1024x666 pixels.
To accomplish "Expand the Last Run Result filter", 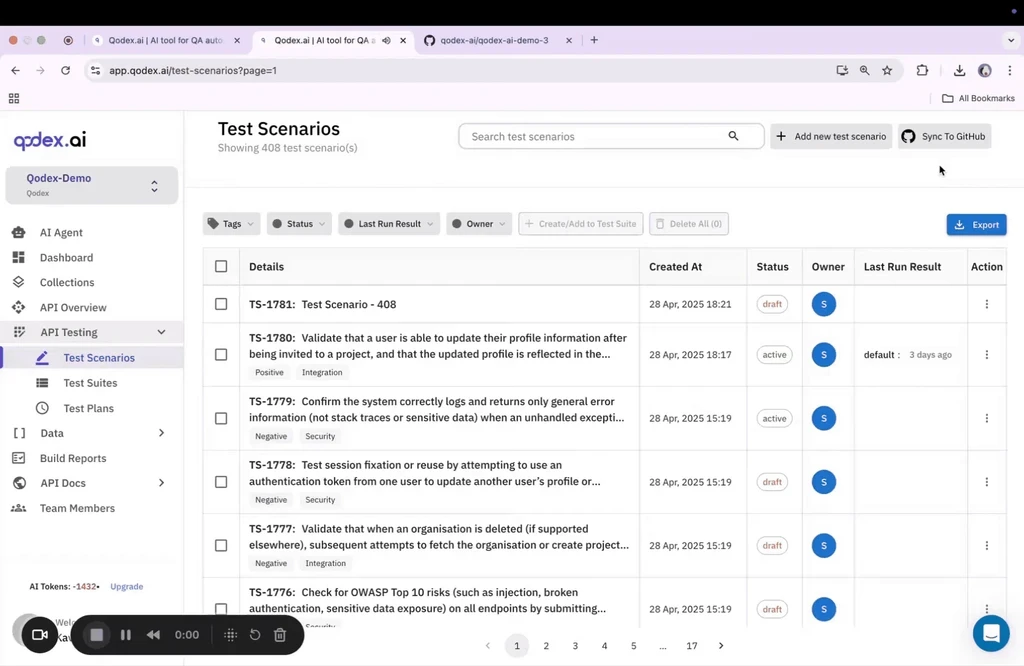I will [388, 223].
